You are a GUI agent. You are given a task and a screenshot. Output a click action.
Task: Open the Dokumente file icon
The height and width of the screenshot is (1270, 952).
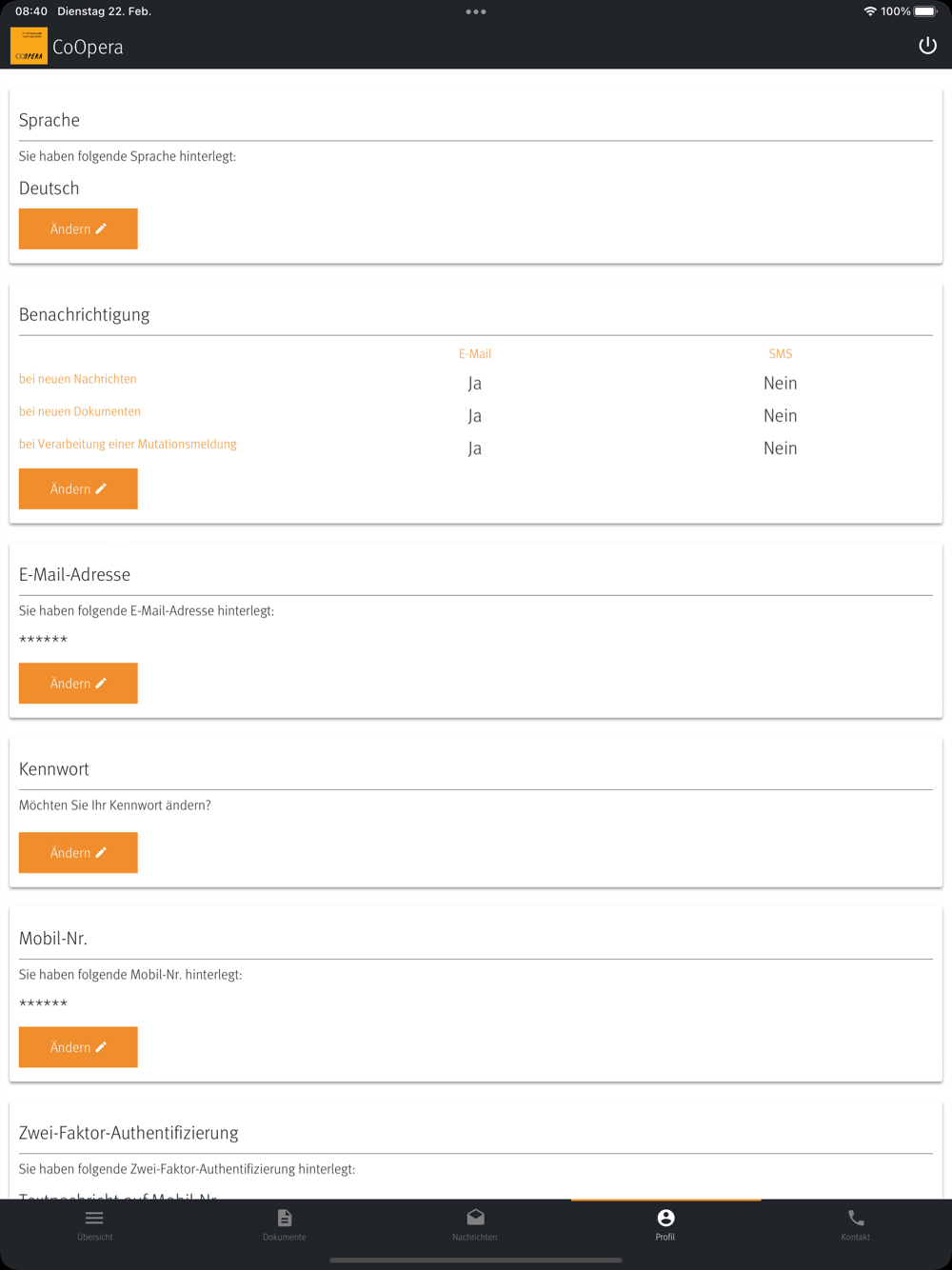tap(285, 1219)
